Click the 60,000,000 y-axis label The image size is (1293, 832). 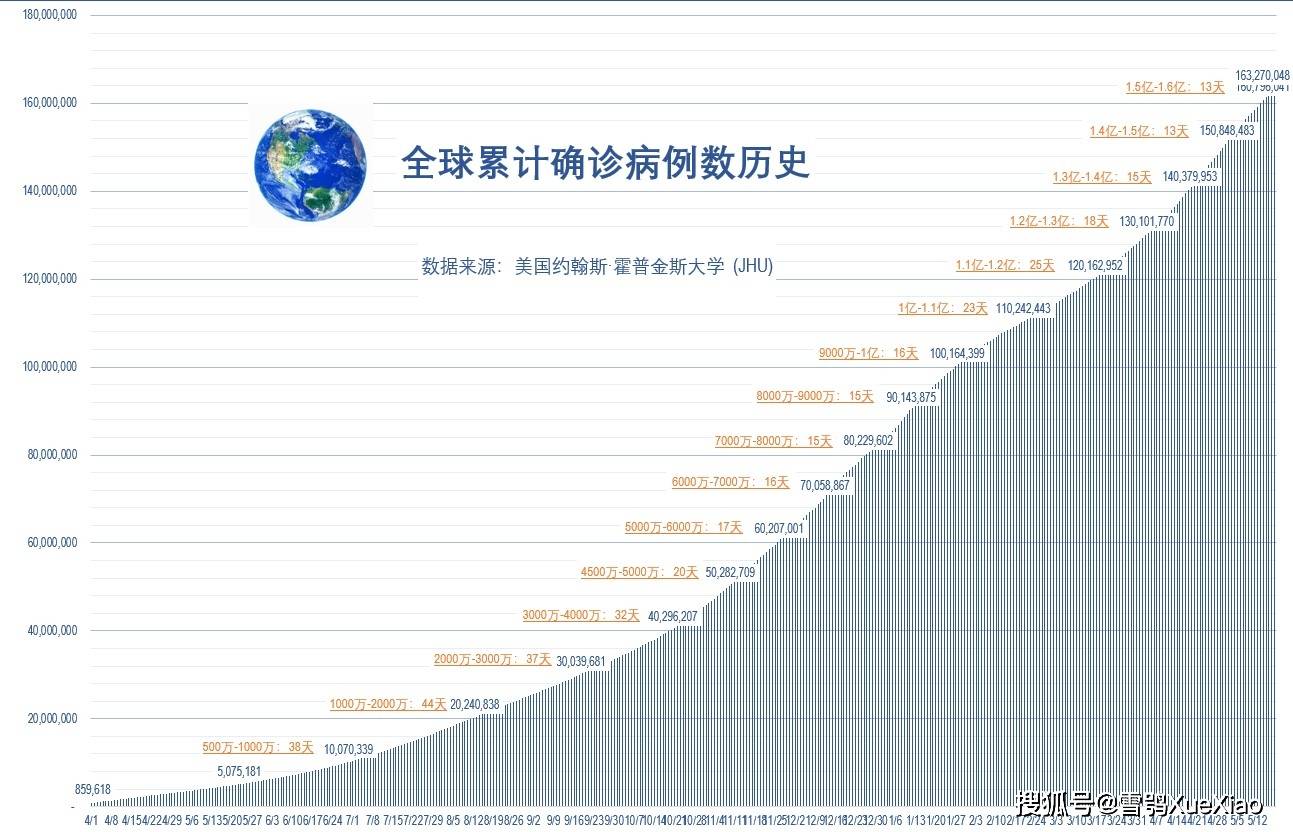click(x=52, y=543)
